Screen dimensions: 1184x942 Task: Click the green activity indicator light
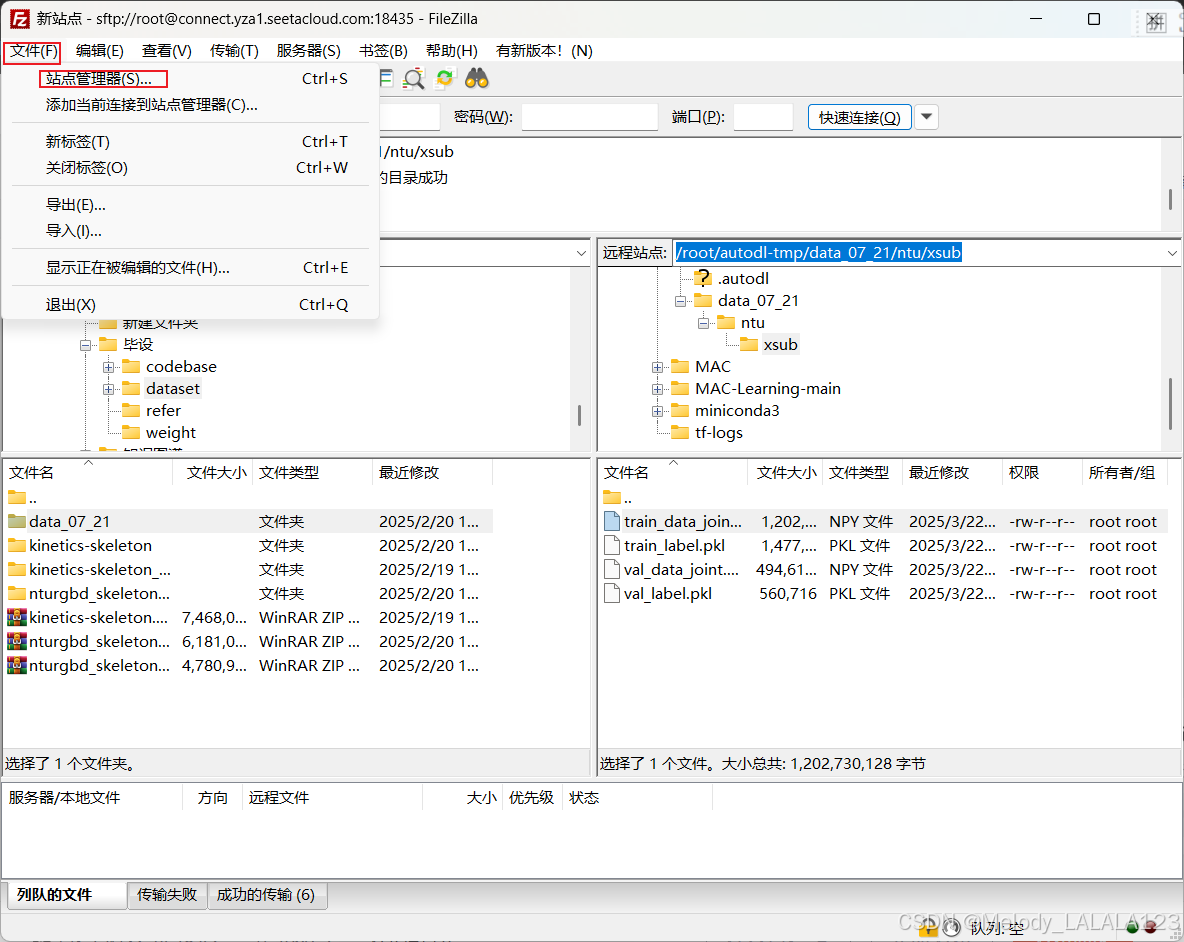[1132, 928]
